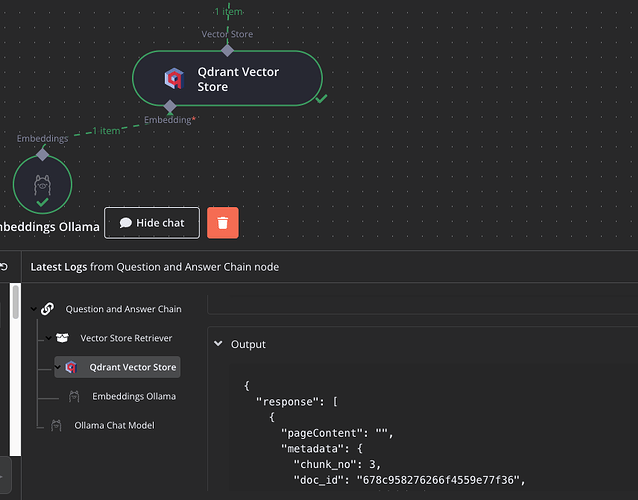
Task: Select Qdrant Vector Store log entry
Action: [x=117, y=367]
